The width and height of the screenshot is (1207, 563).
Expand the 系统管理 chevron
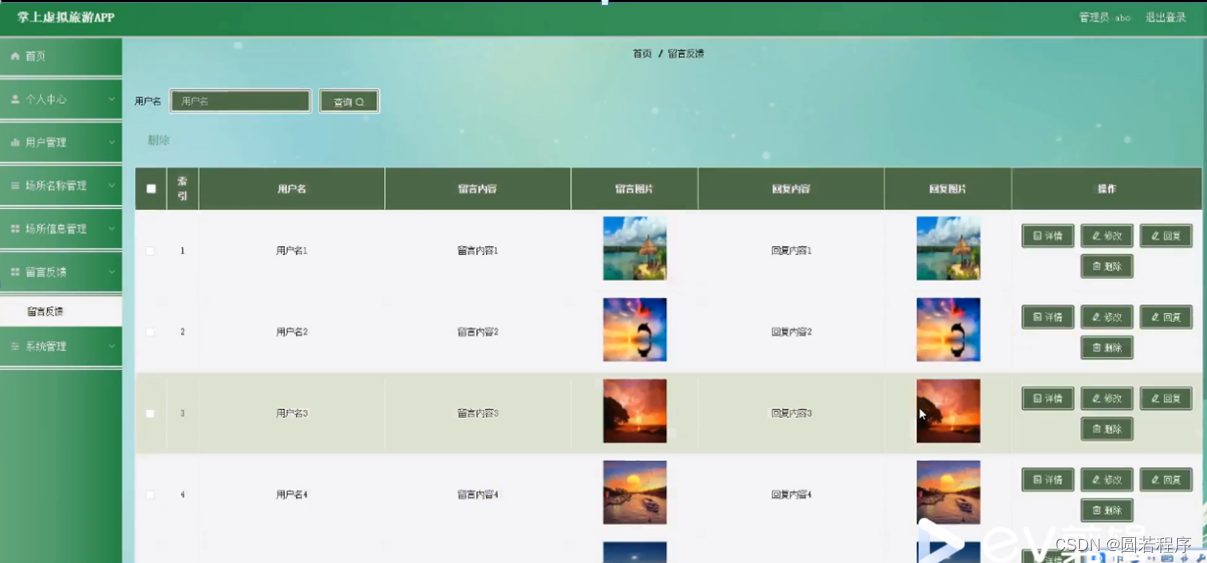(x=111, y=346)
